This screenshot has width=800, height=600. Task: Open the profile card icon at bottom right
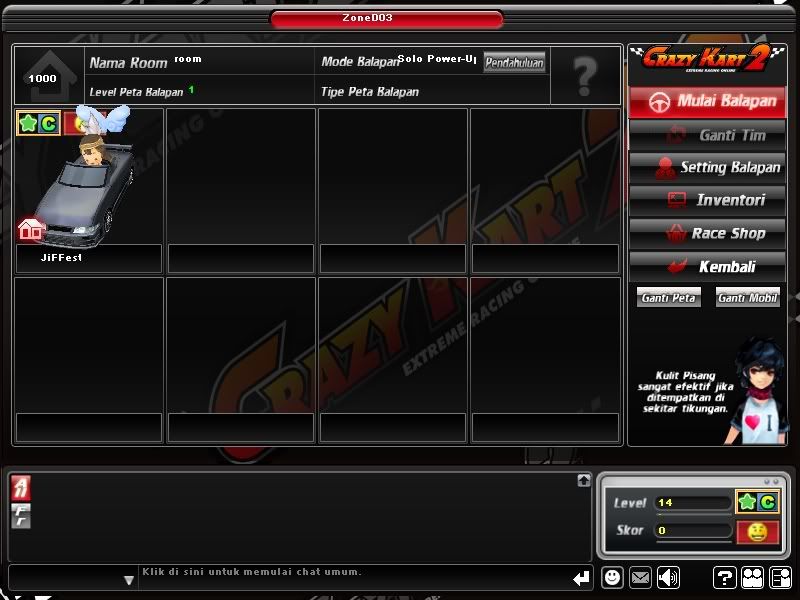781,578
